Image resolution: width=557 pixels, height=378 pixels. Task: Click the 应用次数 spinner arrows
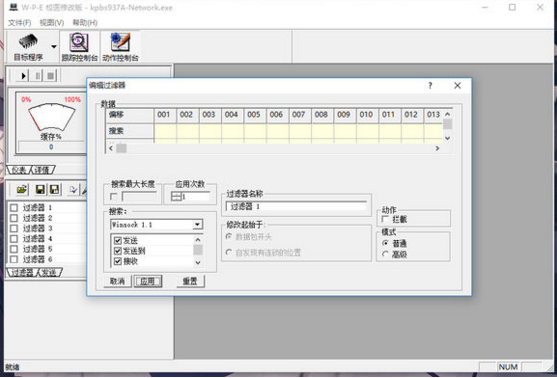(176, 196)
